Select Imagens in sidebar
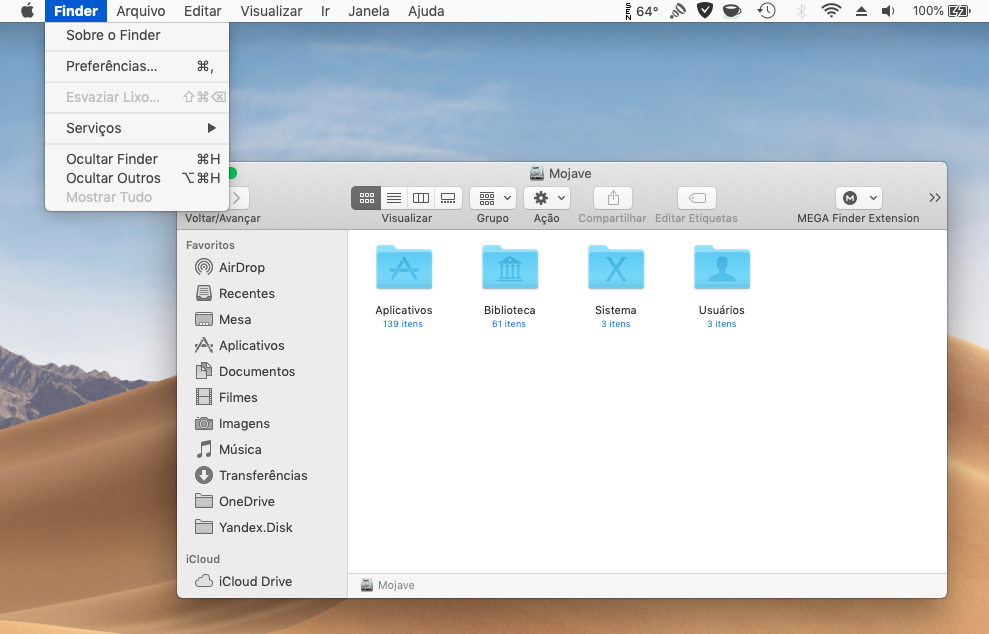Screen dimensions: 989x634 (x=262, y=423)
